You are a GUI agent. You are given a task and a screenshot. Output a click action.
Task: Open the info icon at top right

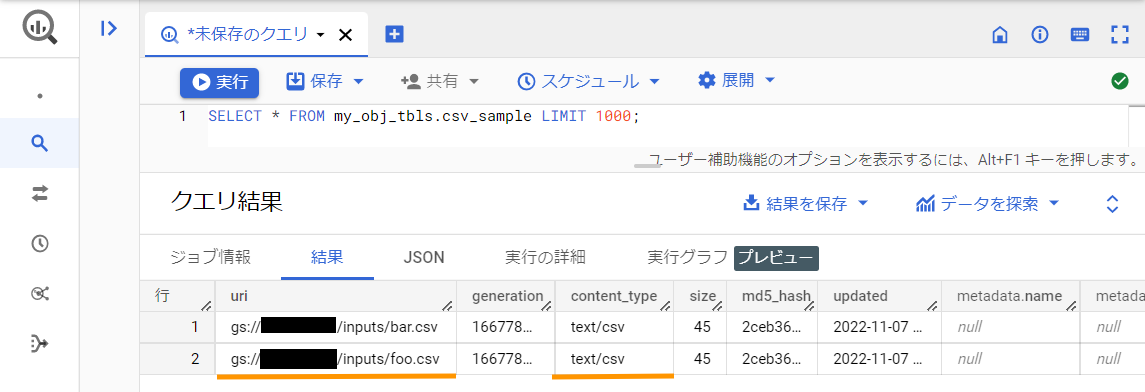(x=1040, y=34)
